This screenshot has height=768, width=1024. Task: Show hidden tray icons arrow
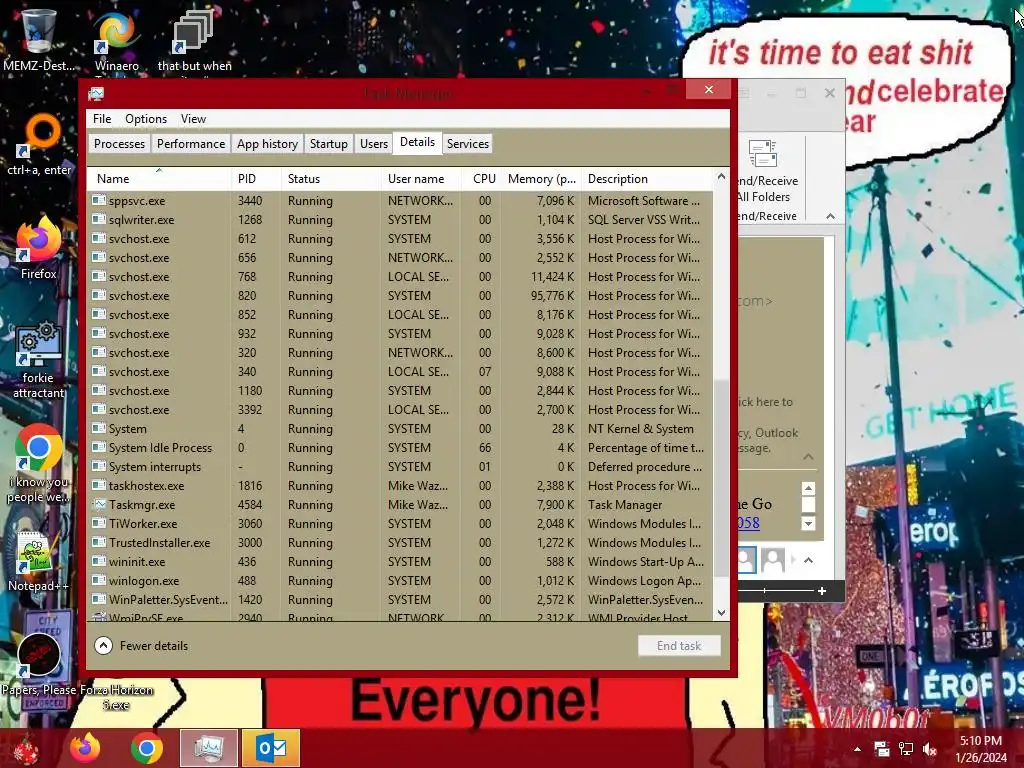pos(857,749)
